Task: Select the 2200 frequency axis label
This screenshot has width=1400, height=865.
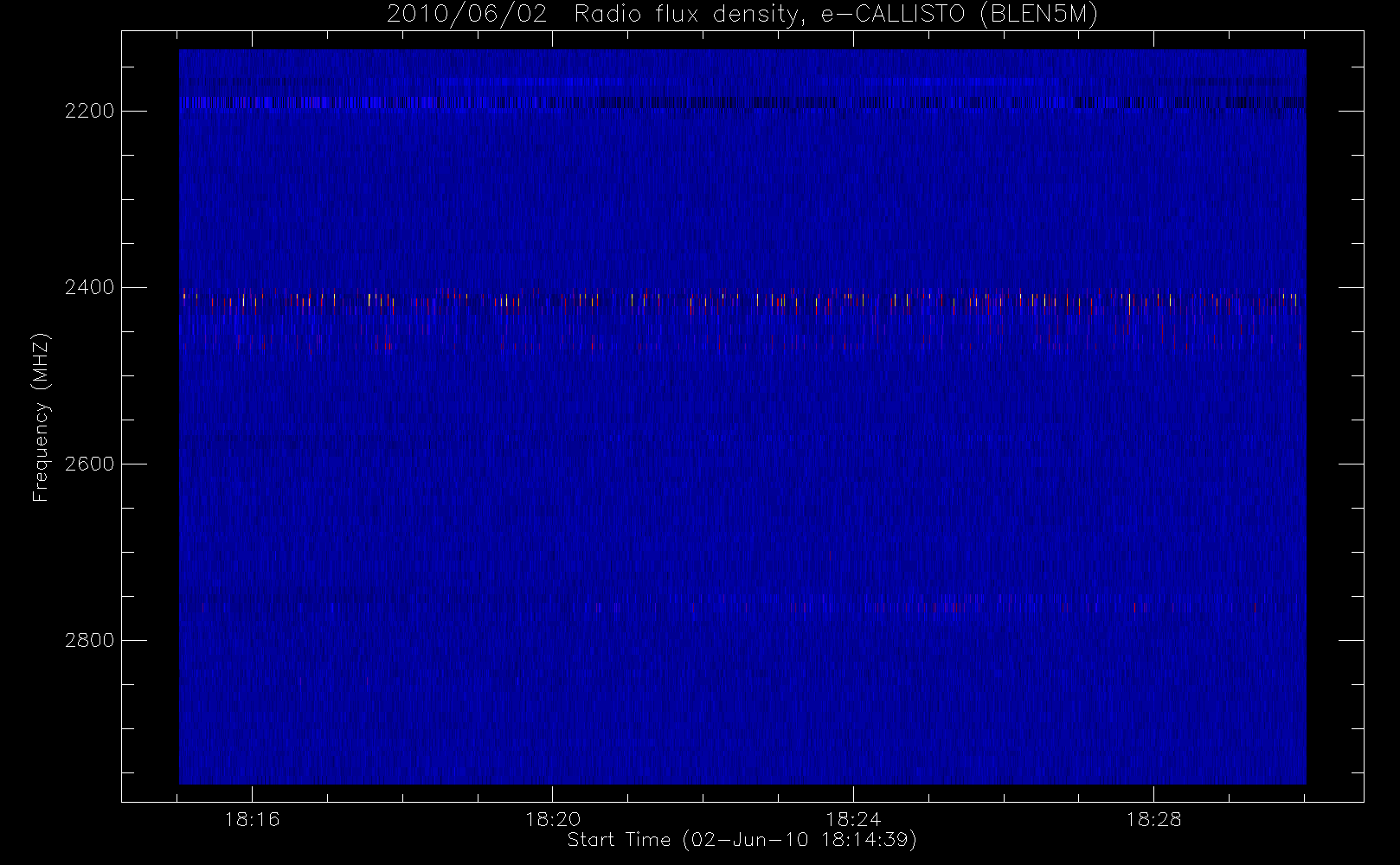Action: [x=89, y=111]
